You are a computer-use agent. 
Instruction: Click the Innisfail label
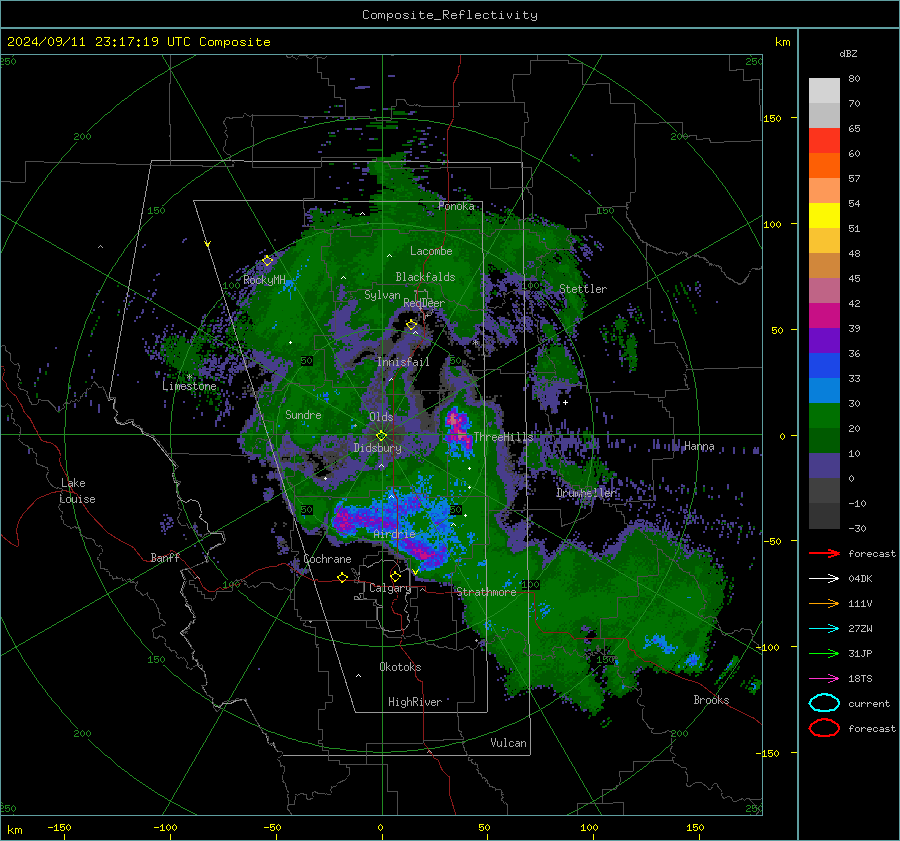point(403,362)
